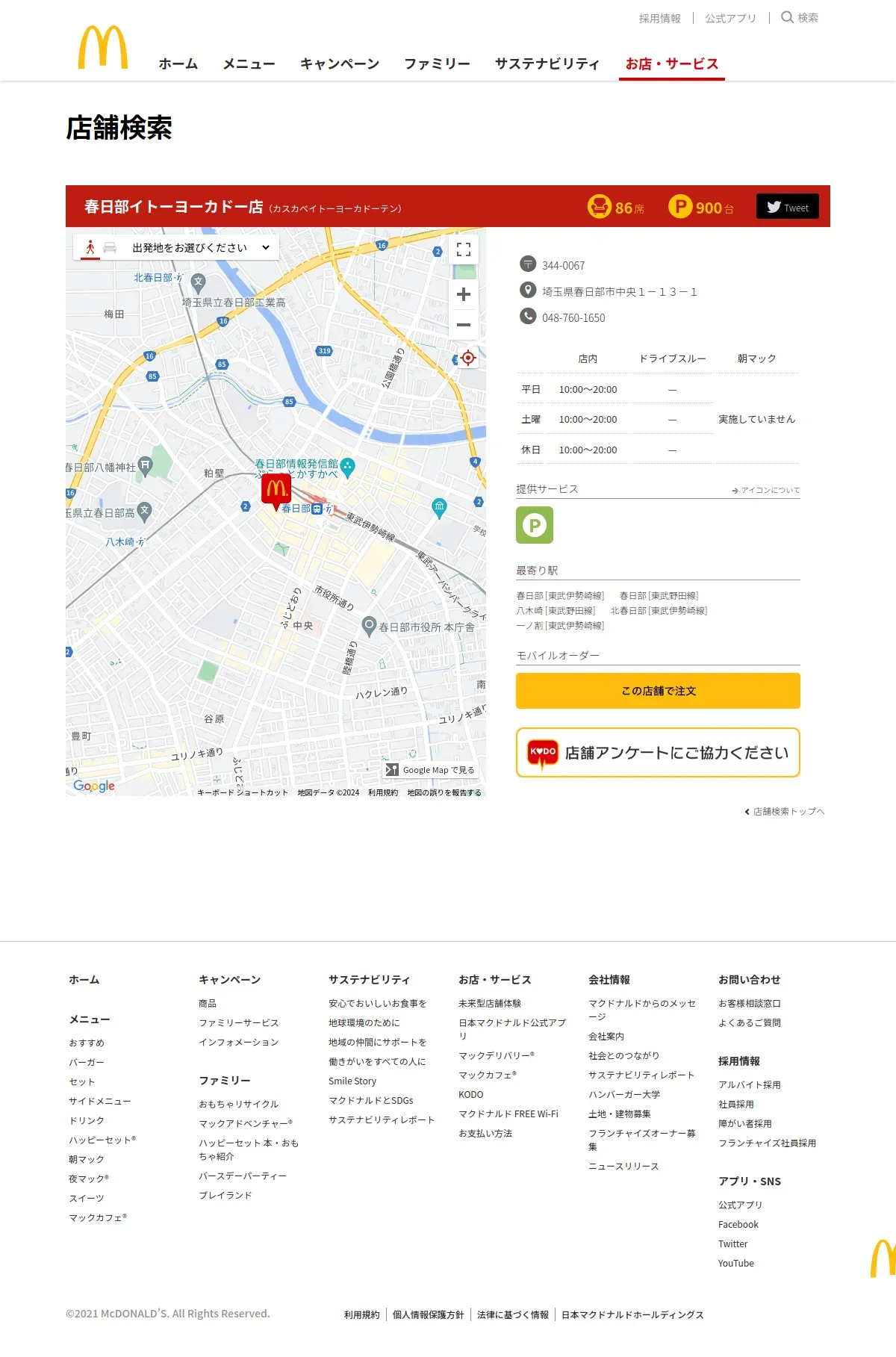The width and height of the screenshot is (896, 1357).
Task: Open 出発地をお選びください departure dropdown
Action: tap(201, 247)
